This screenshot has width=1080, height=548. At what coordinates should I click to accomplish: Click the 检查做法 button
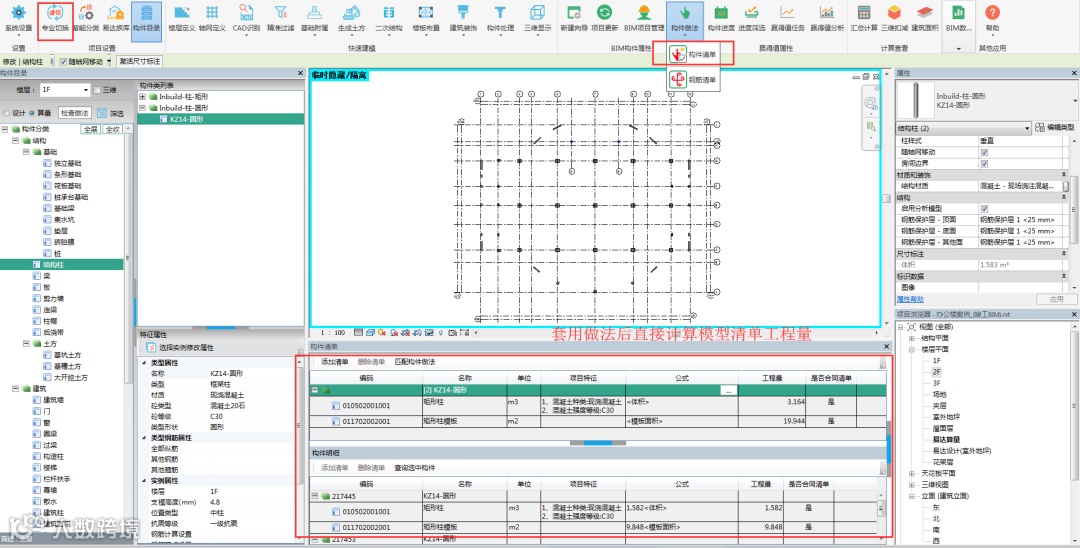(74, 113)
